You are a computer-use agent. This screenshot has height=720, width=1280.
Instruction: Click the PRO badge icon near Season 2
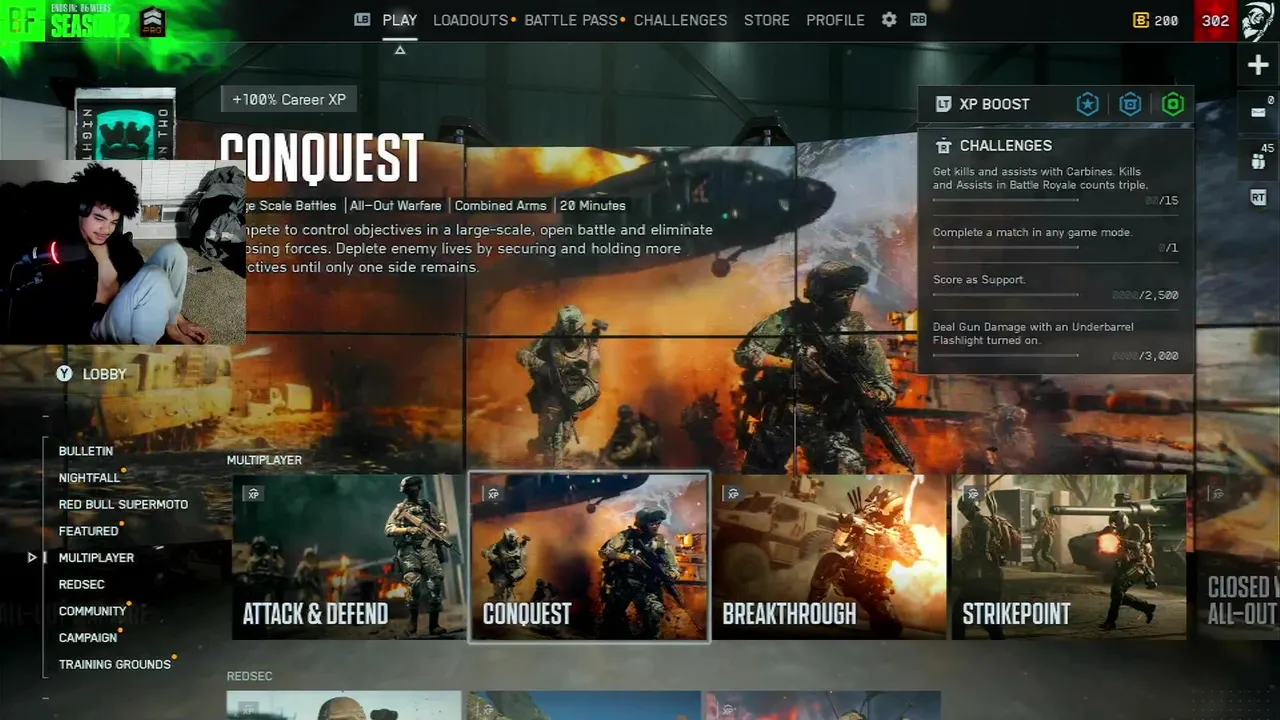152,22
